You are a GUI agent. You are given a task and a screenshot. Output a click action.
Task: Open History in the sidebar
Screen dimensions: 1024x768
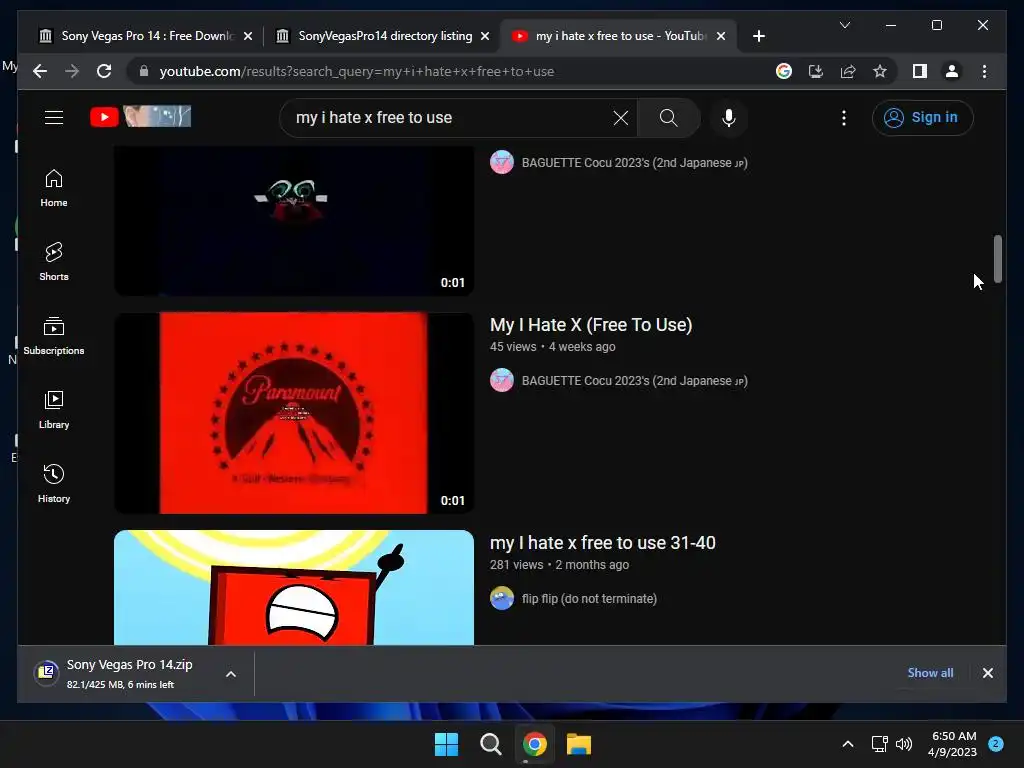pos(54,483)
